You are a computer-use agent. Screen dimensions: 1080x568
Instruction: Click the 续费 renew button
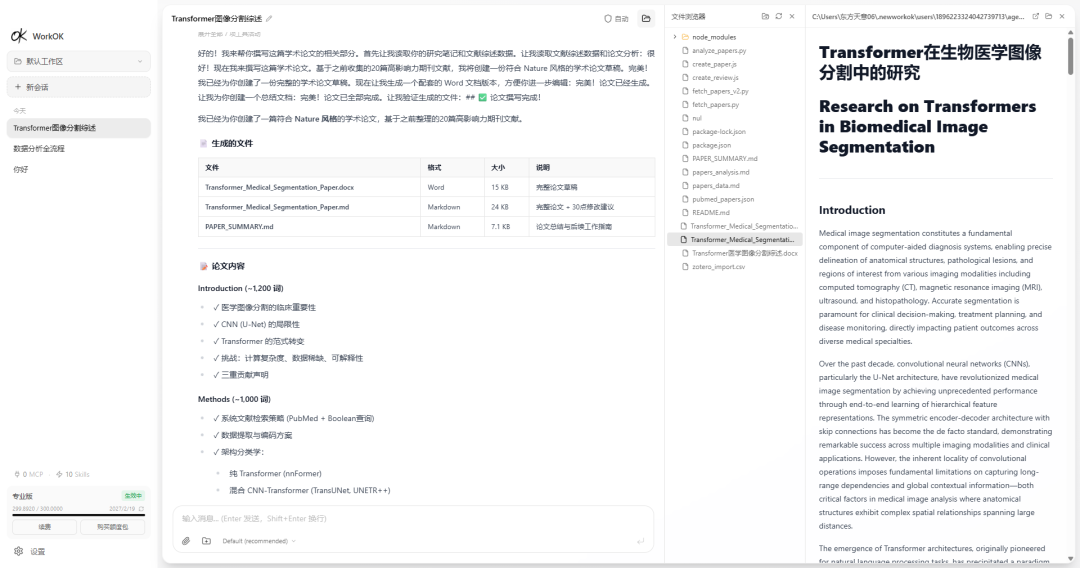(x=44, y=527)
